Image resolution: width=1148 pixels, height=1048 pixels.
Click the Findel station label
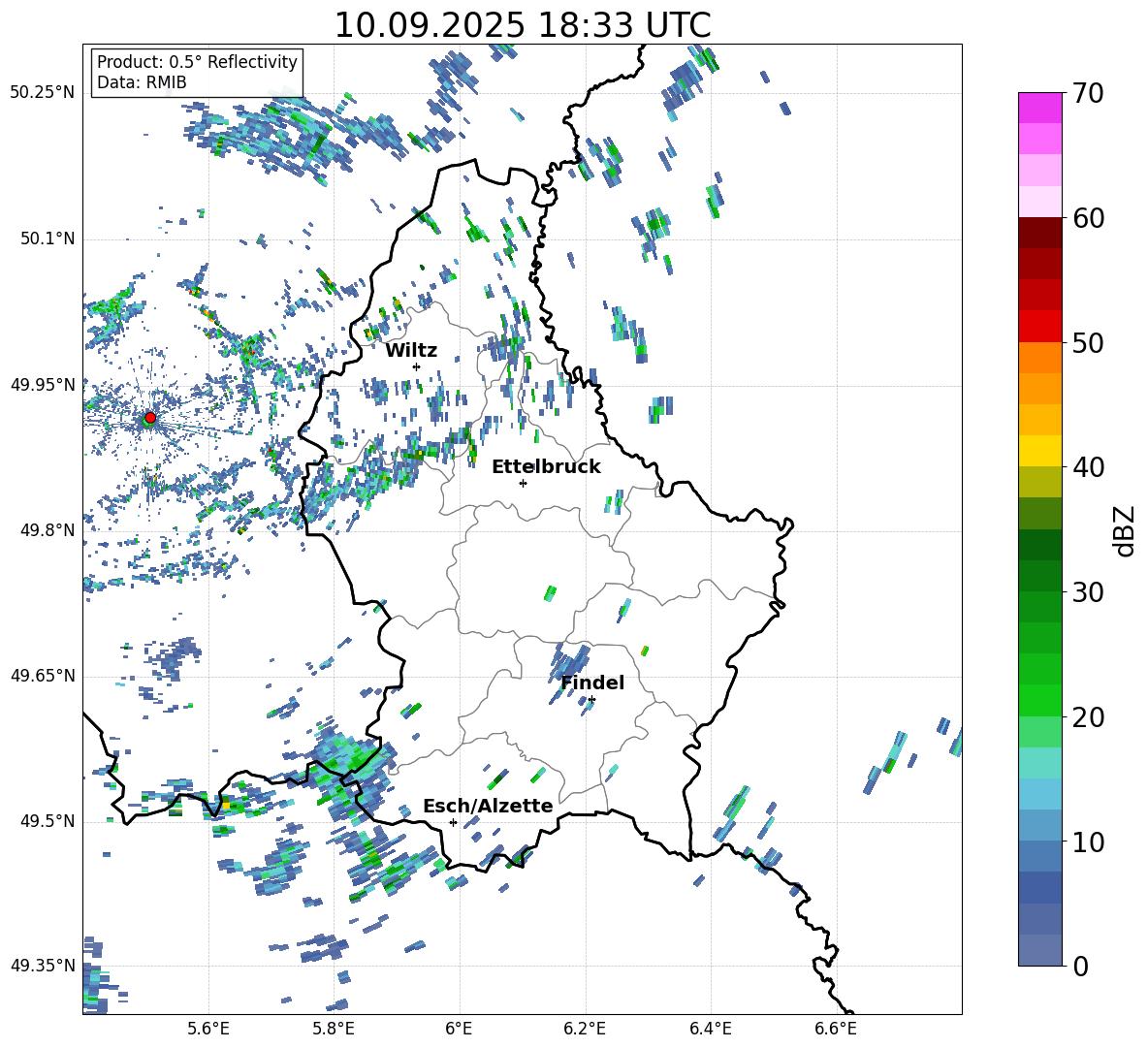click(x=592, y=683)
